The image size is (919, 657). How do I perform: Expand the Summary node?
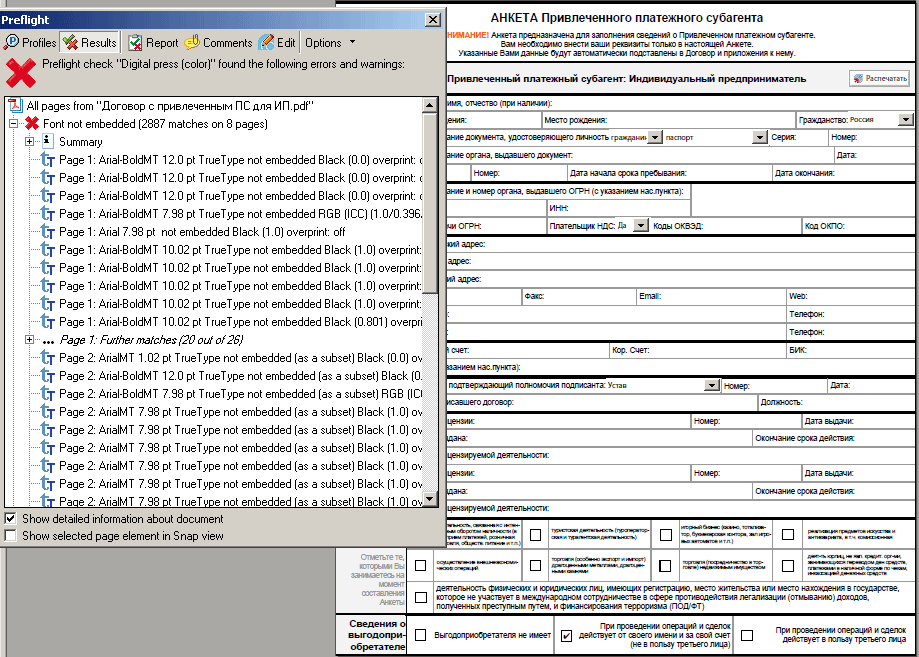[29, 142]
